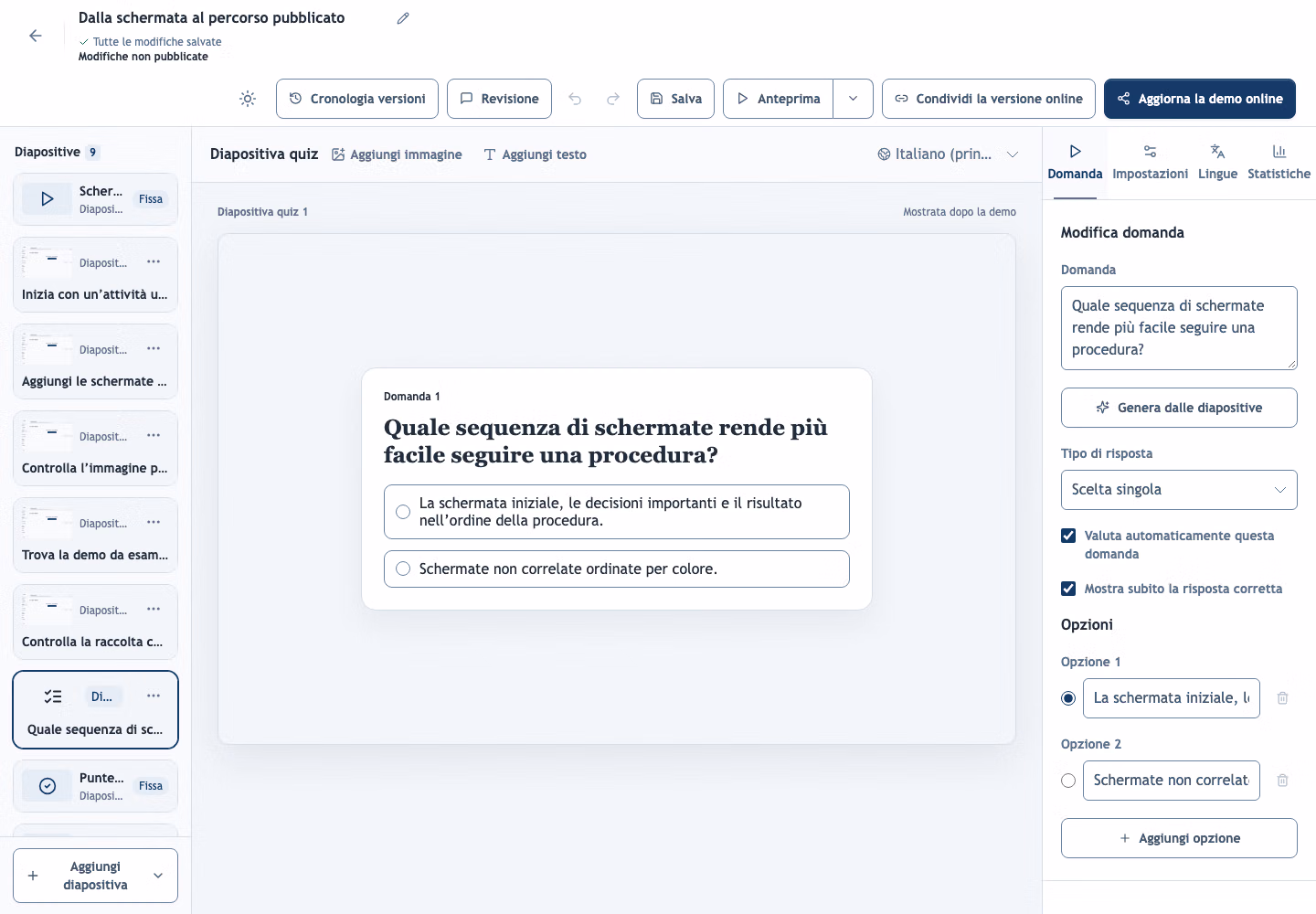Switch to the Impostazioni tab
This screenshot has width=1316, height=914.
(1150, 163)
